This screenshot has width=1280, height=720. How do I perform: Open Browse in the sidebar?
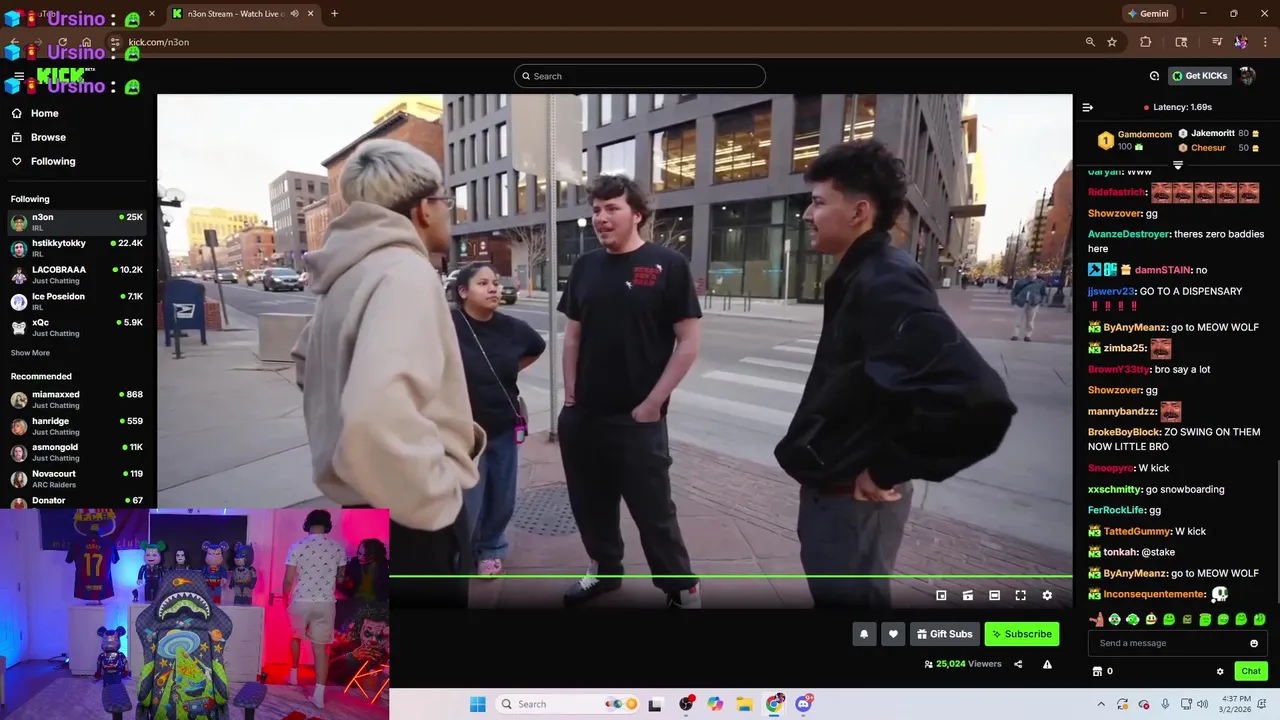[x=48, y=137]
